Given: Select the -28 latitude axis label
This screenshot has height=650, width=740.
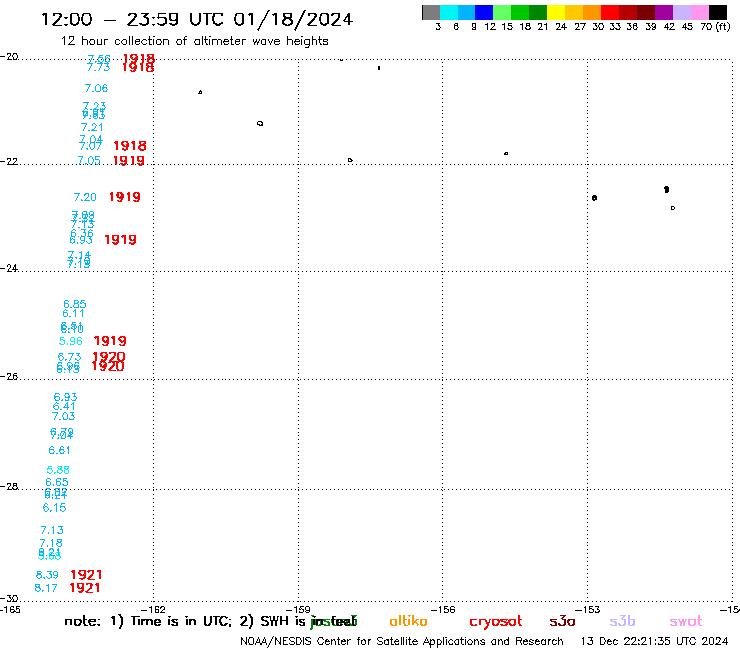Looking at the screenshot, I should 9,486.
